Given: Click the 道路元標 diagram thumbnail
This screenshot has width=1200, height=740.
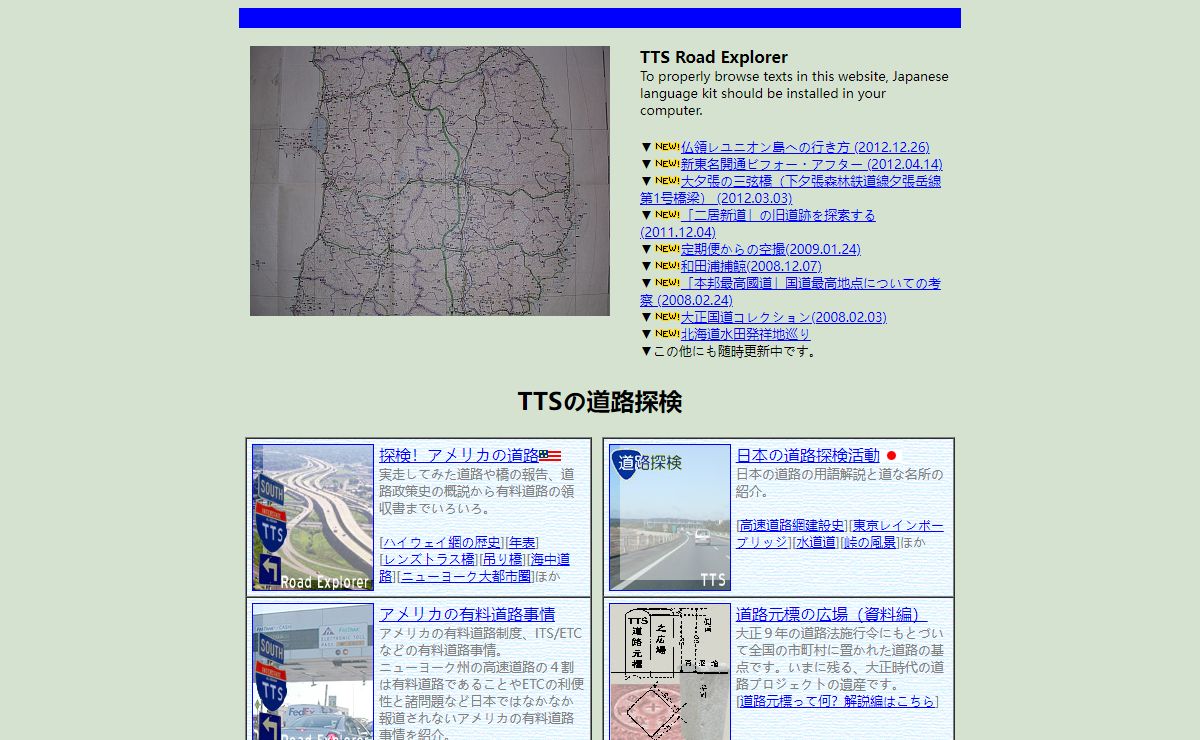Looking at the screenshot, I should pos(670,671).
